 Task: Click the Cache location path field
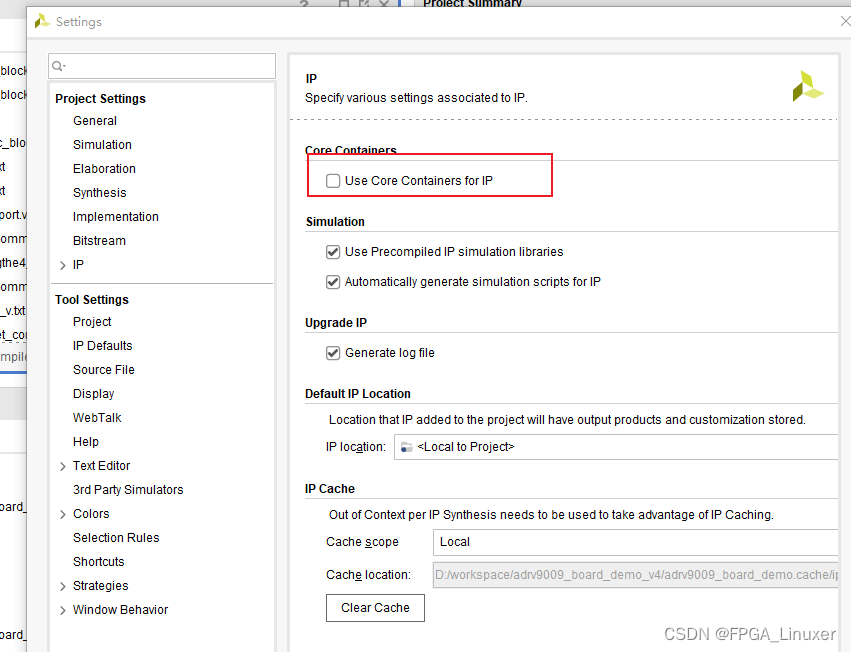click(x=636, y=575)
